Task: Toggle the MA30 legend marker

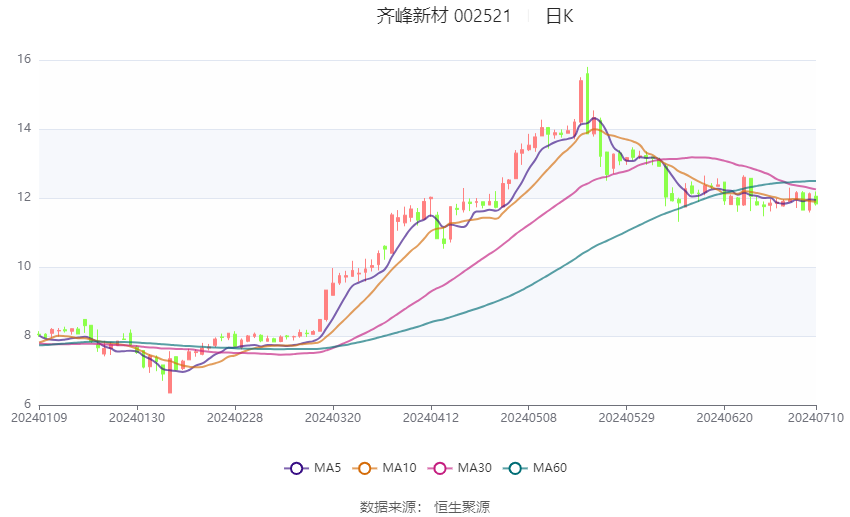Action: coord(440,468)
